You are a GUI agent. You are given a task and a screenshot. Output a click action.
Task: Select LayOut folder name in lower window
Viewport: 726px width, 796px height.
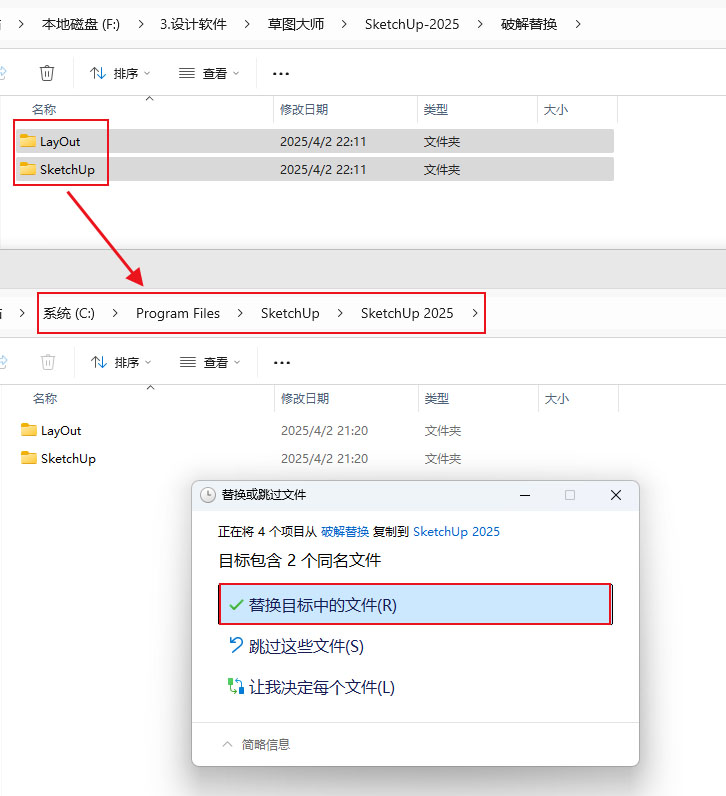pos(61,431)
